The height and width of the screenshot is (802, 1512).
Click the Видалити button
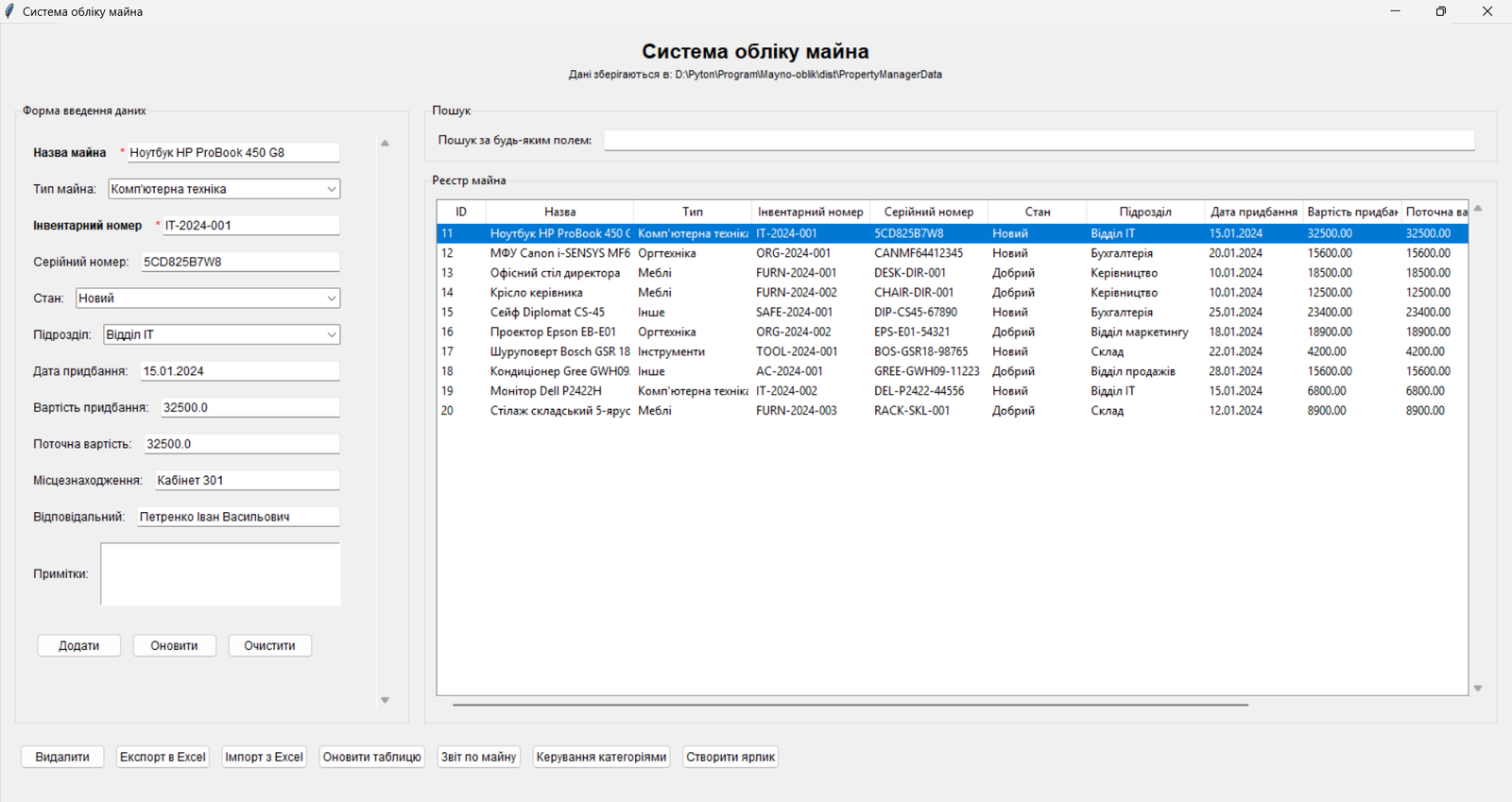tap(62, 757)
